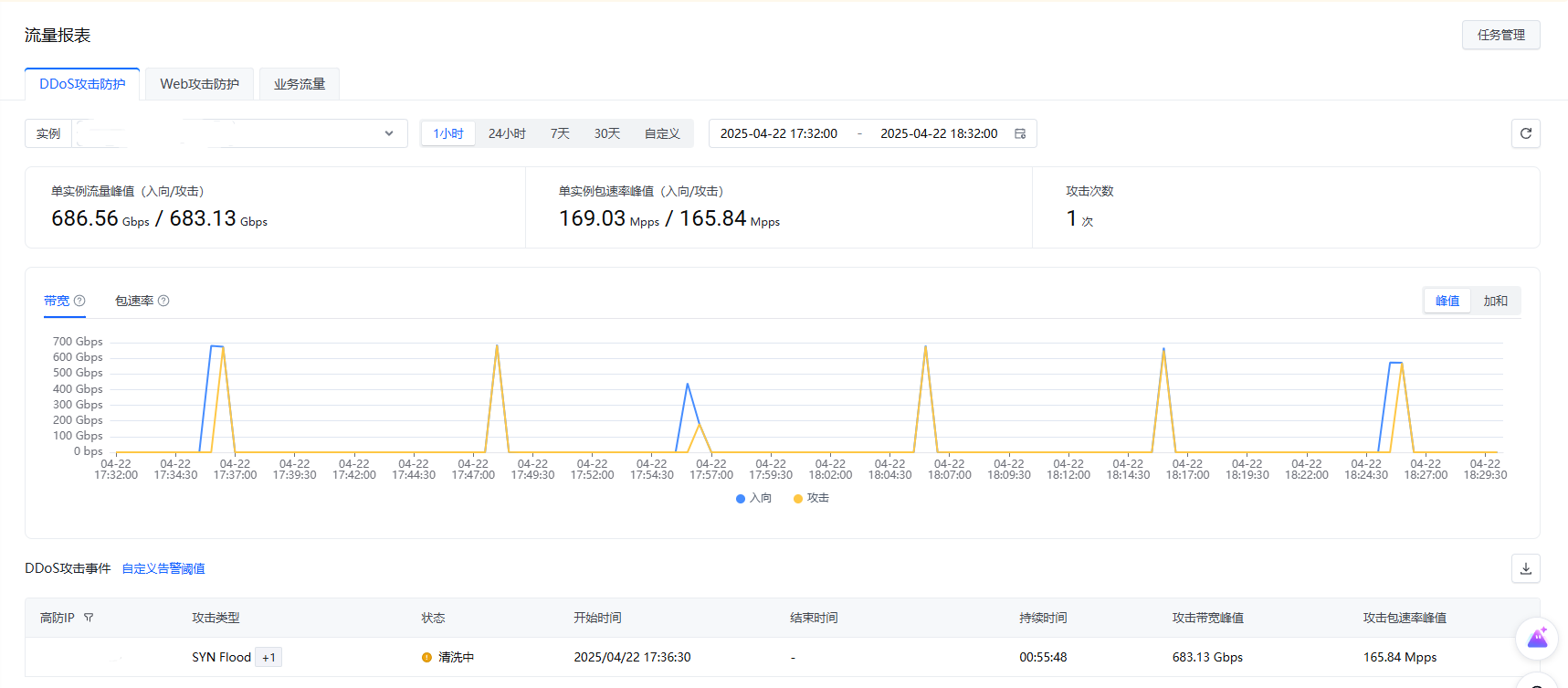Click the 任务管理 button
Screen dimensions: 1568x688
coord(1500,35)
